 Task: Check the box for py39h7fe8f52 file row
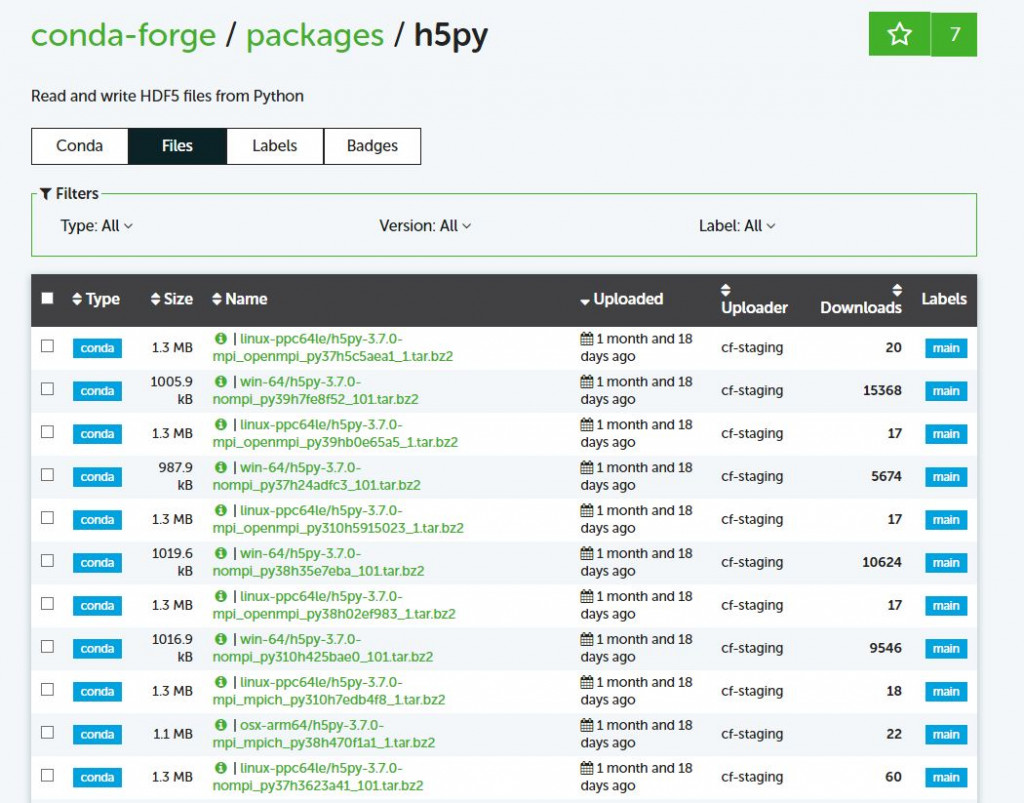47,389
